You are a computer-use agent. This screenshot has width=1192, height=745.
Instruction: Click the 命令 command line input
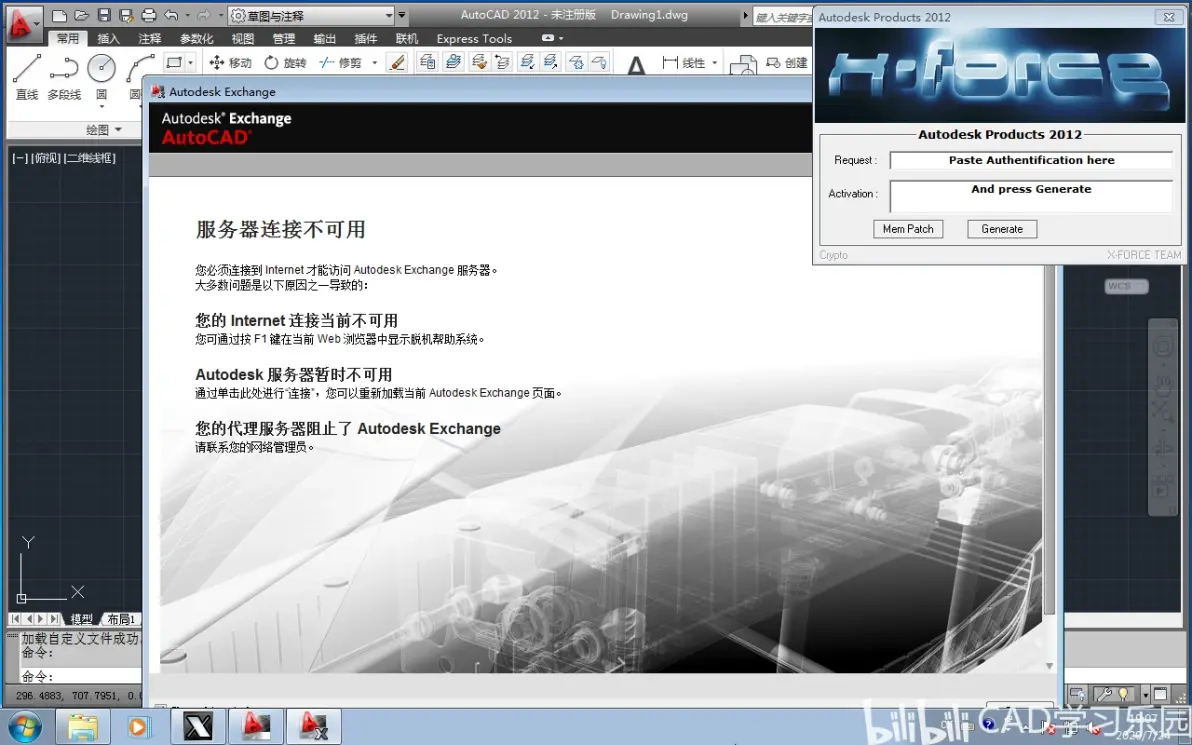[x=81, y=676]
